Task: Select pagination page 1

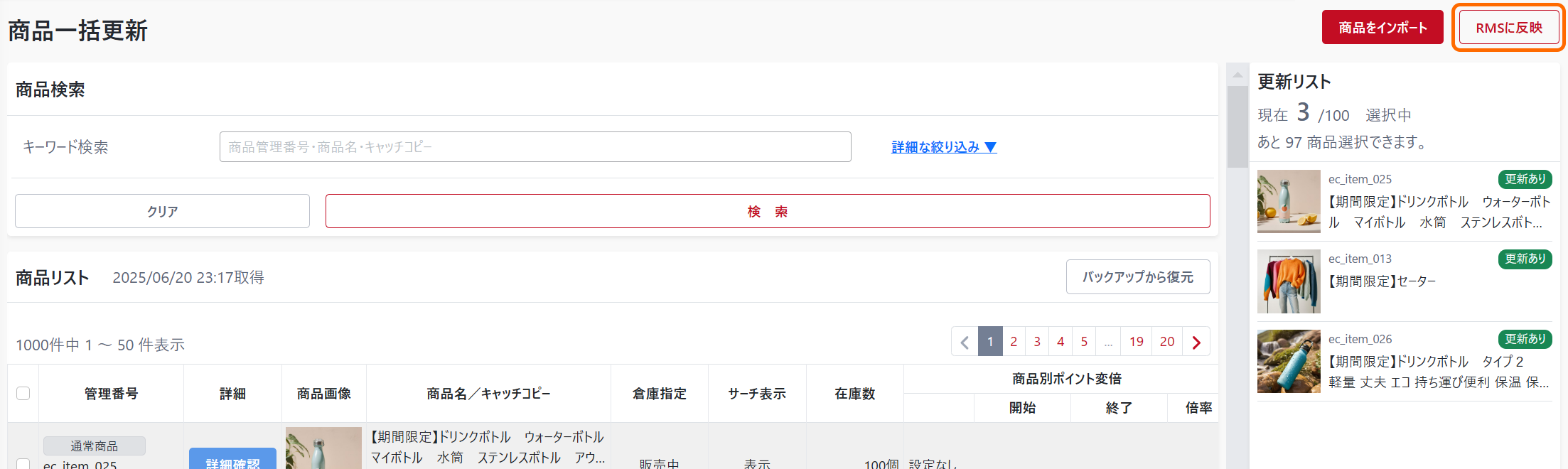Action: [x=990, y=342]
